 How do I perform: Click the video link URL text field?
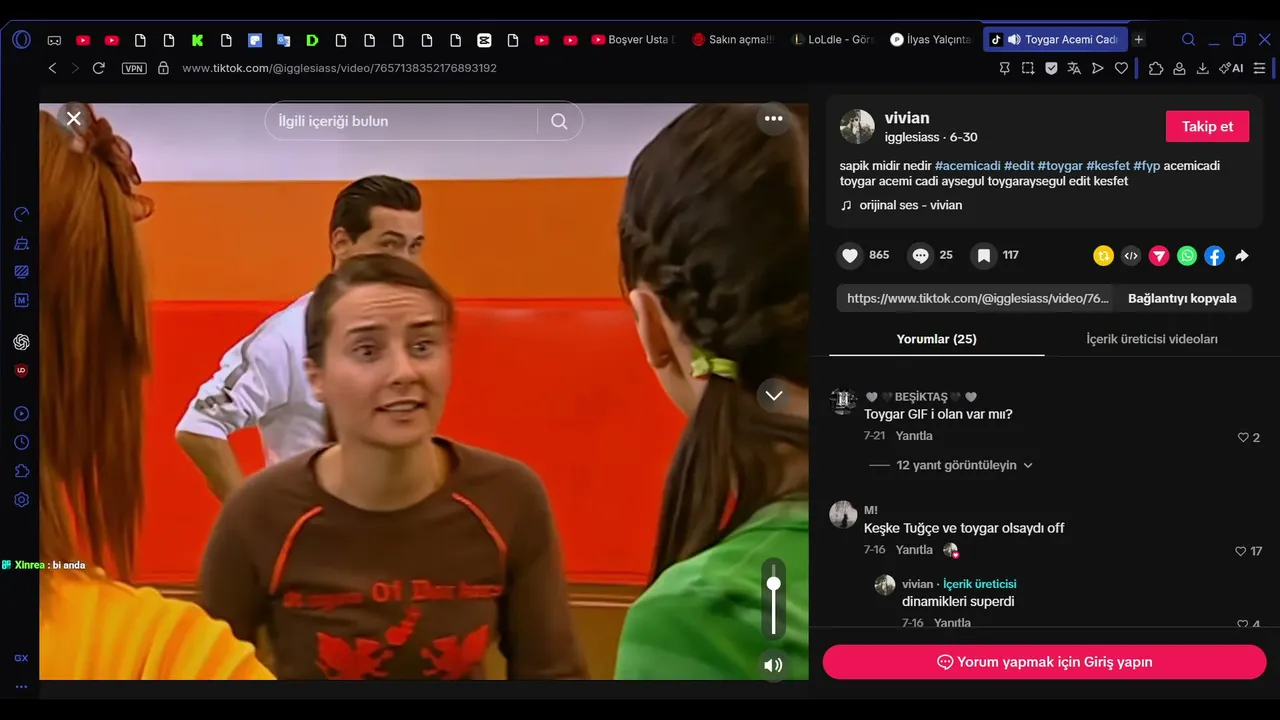pyautogui.click(x=977, y=298)
